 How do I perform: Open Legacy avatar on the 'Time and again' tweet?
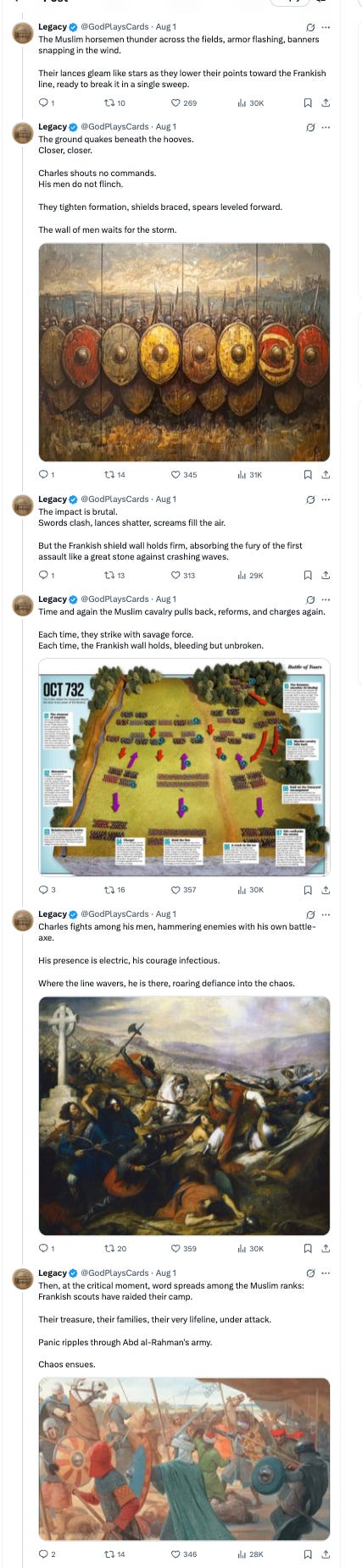(24, 605)
